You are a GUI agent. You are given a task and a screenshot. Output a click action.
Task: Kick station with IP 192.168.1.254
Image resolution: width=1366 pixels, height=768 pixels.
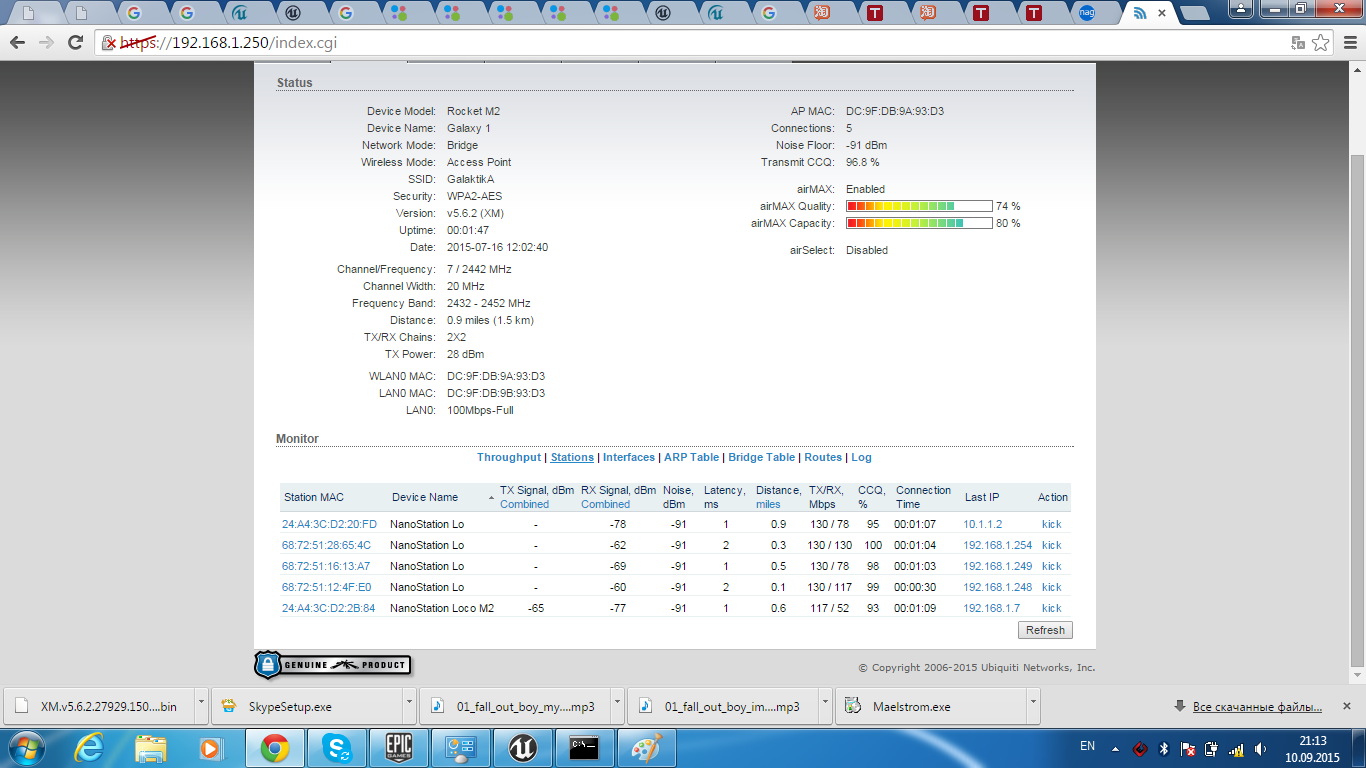1051,545
